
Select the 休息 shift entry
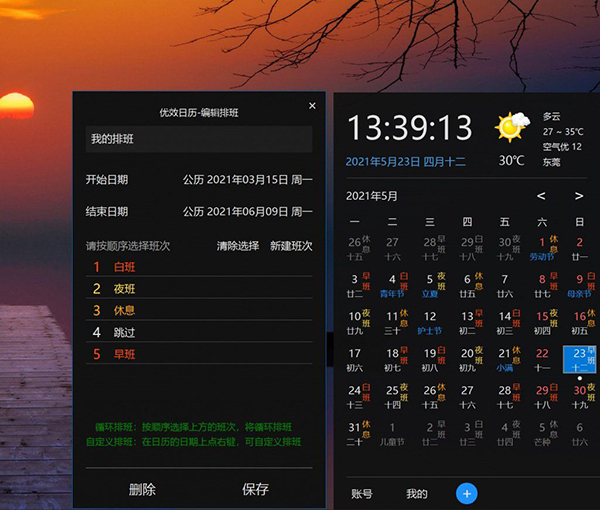pyautogui.click(x=124, y=311)
